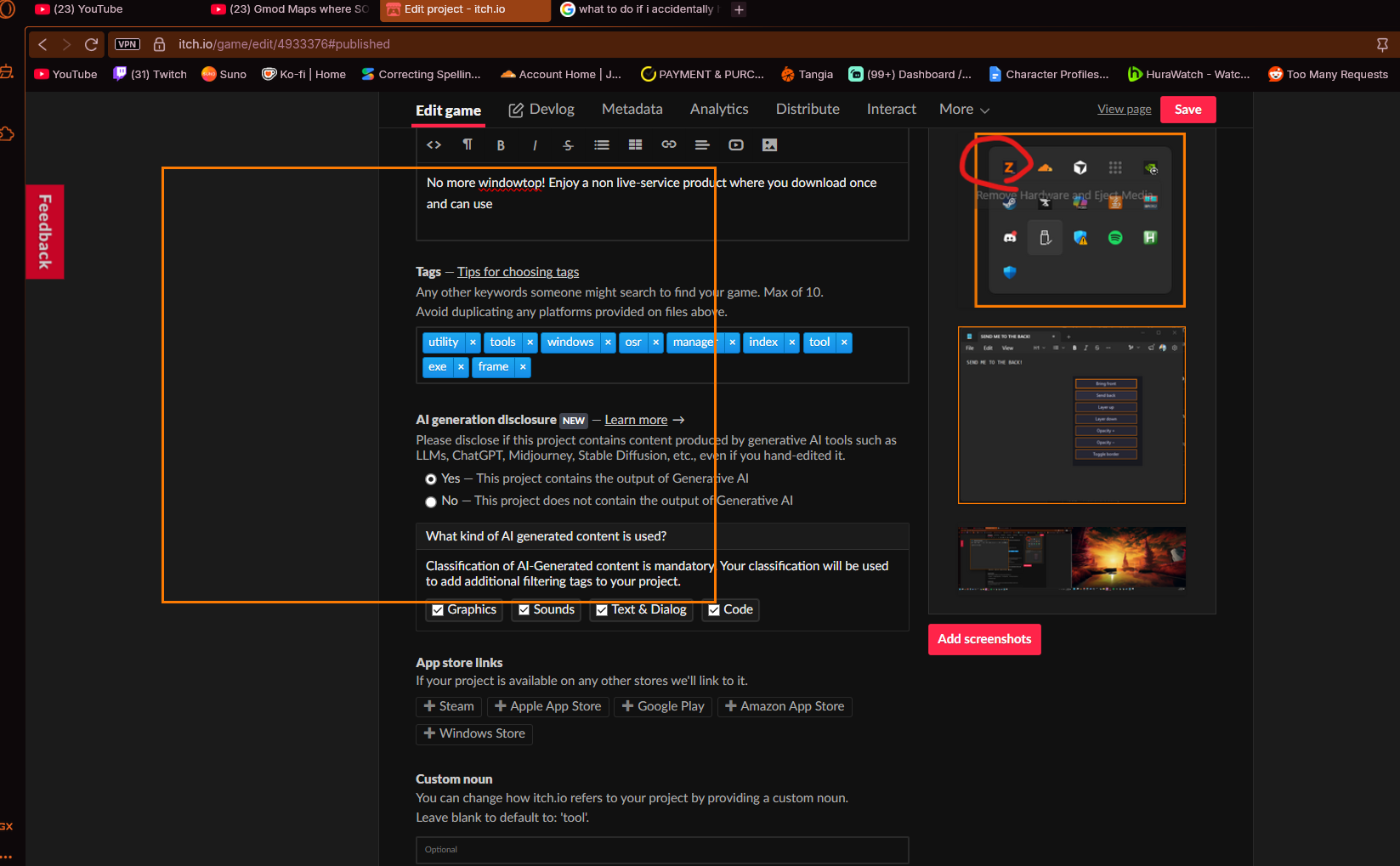Remove the windows tag
The image size is (1400, 866).
click(x=608, y=342)
